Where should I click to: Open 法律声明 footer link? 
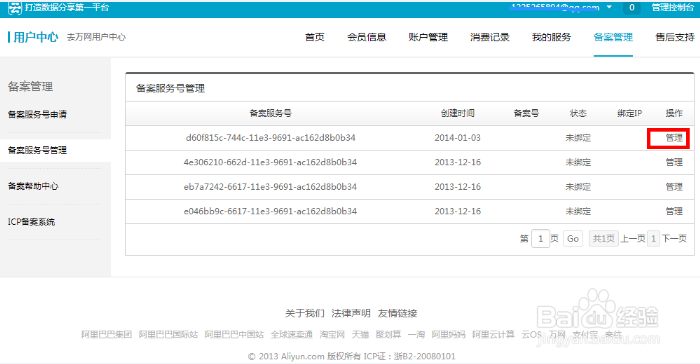coord(351,314)
